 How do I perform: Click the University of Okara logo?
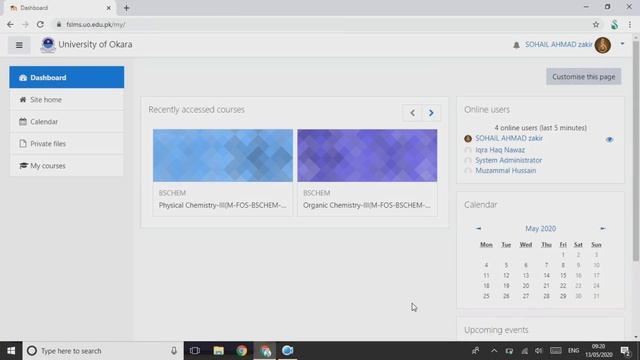pos(48,44)
